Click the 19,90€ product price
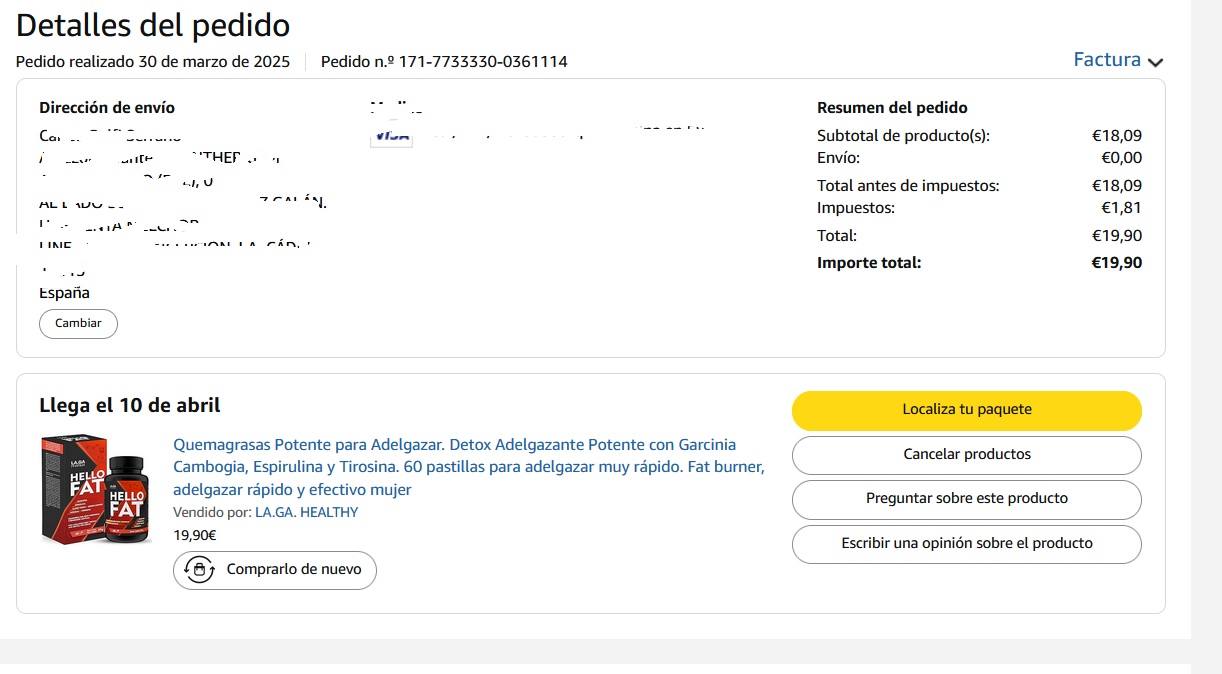Screen dimensions: 1222x674 click(x=195, y=535)
